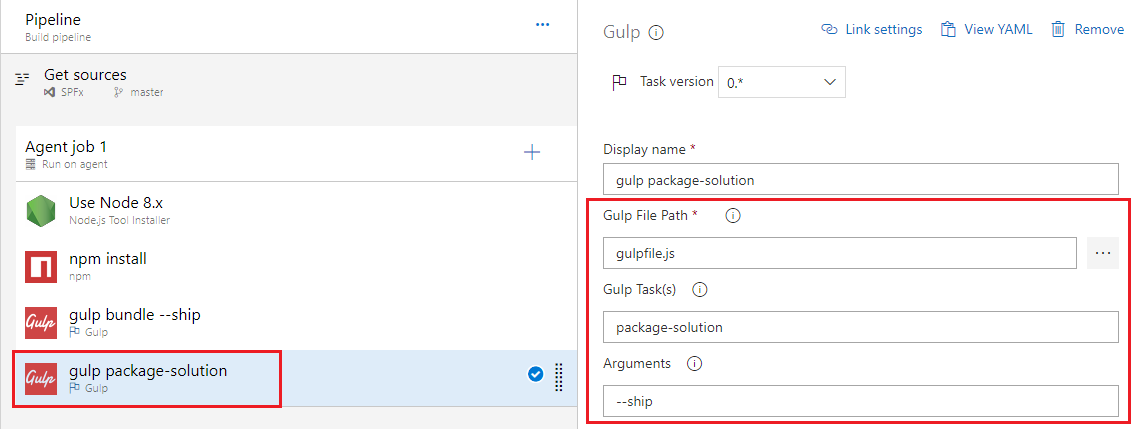Select the Get sources step
The height and width of the screenshot is (429, 1141).
(85, 82)
